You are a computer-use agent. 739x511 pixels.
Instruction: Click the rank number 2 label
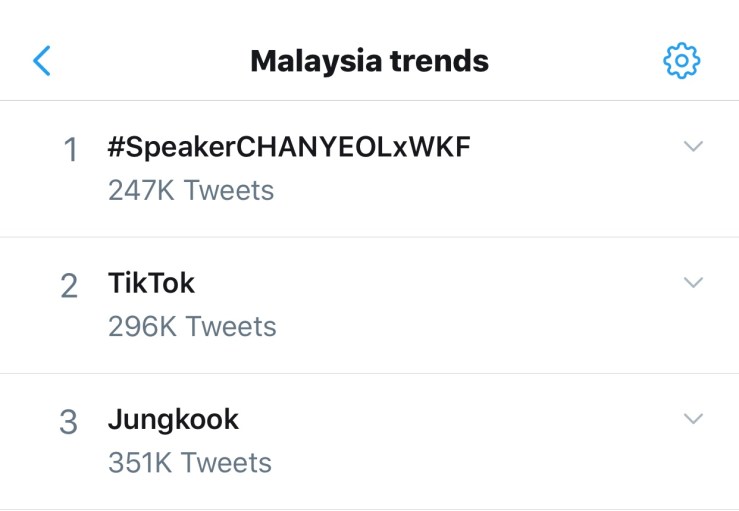click(69, 287)
